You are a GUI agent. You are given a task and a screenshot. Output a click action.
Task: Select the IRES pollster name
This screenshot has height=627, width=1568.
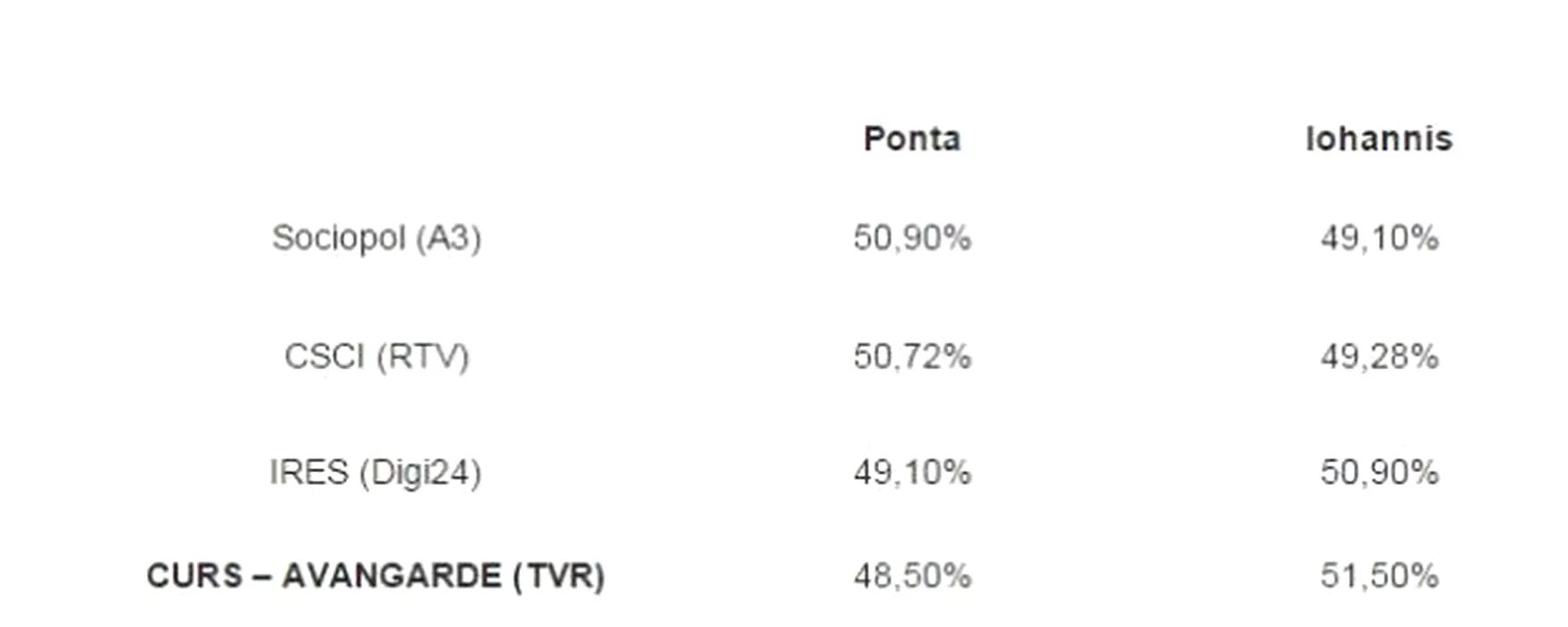308,472
